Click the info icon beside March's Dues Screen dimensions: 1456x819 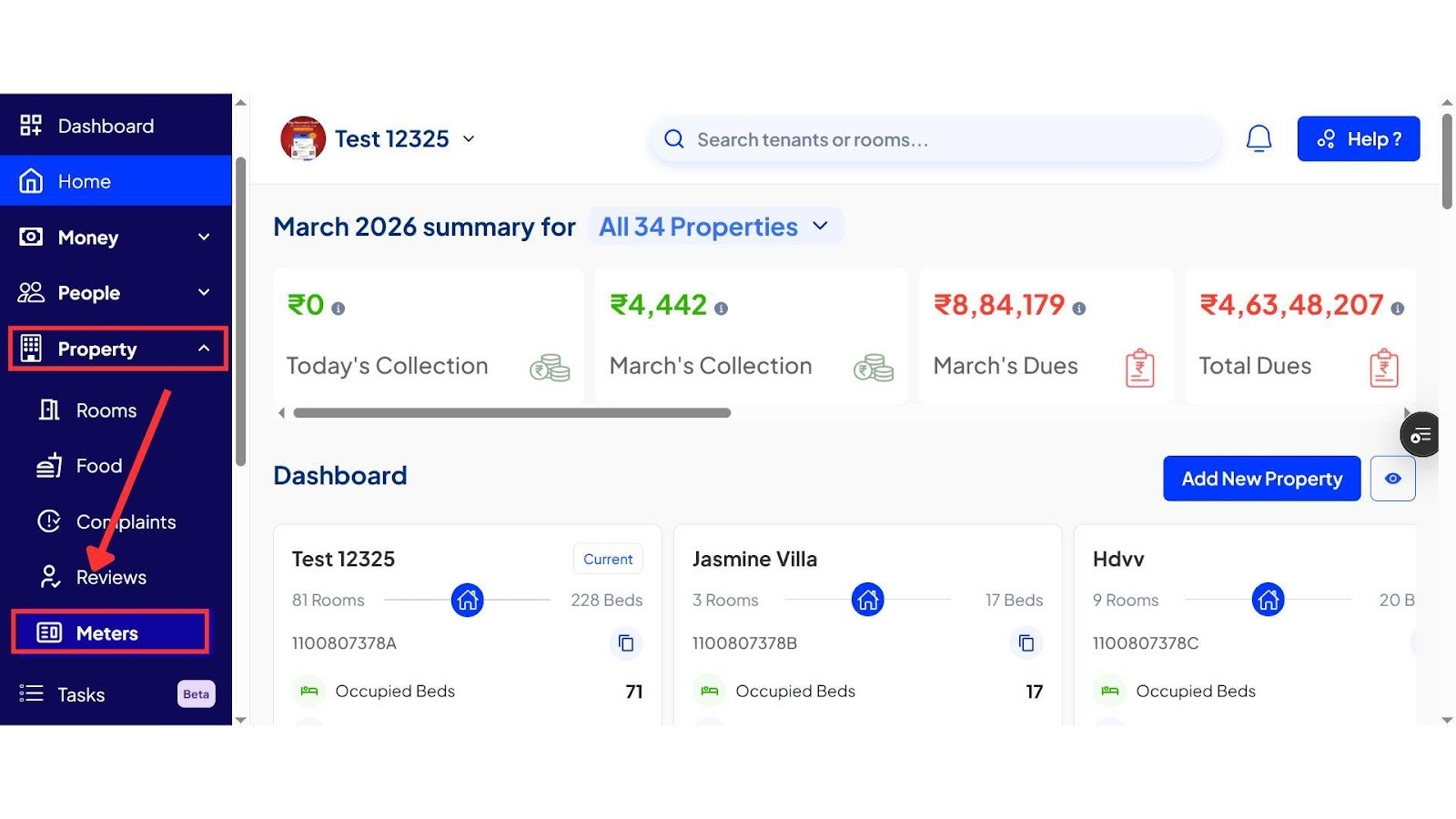point(1078,308)
